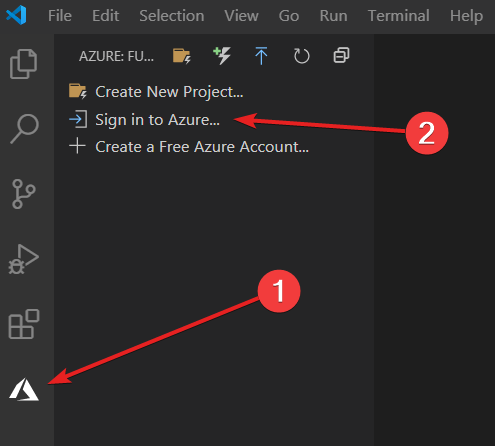Viewport: 495px width, 446px height.
Task: Open the Terminal menu
Action: click(399, 16)
